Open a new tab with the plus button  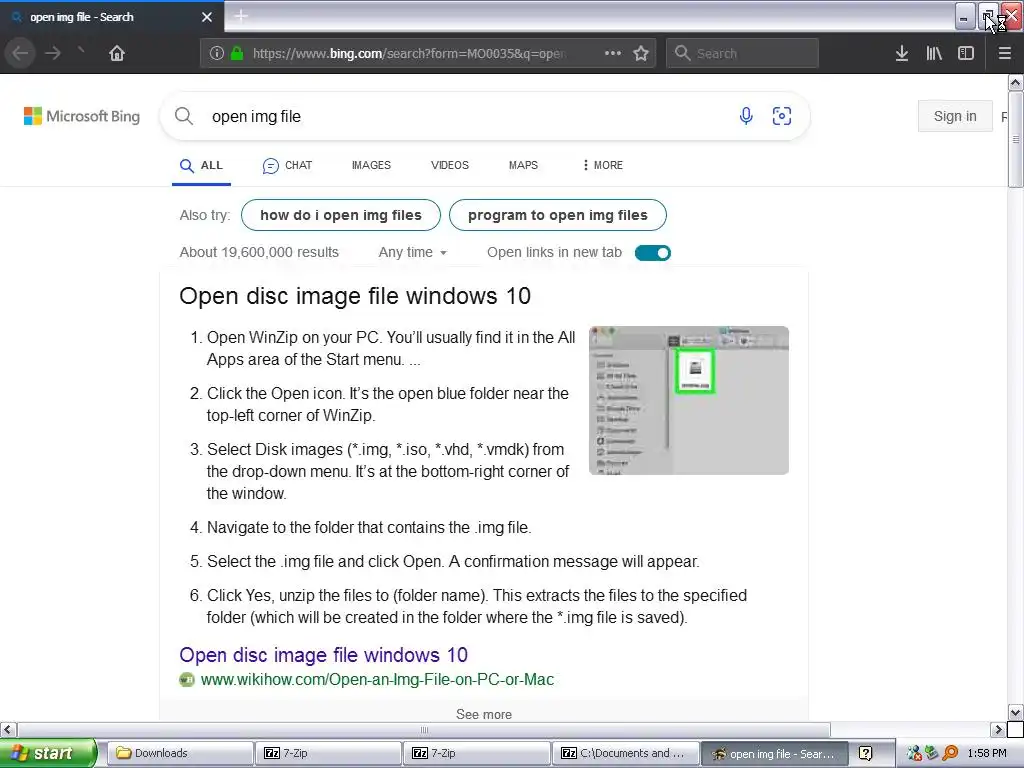(x=241, y=16)
